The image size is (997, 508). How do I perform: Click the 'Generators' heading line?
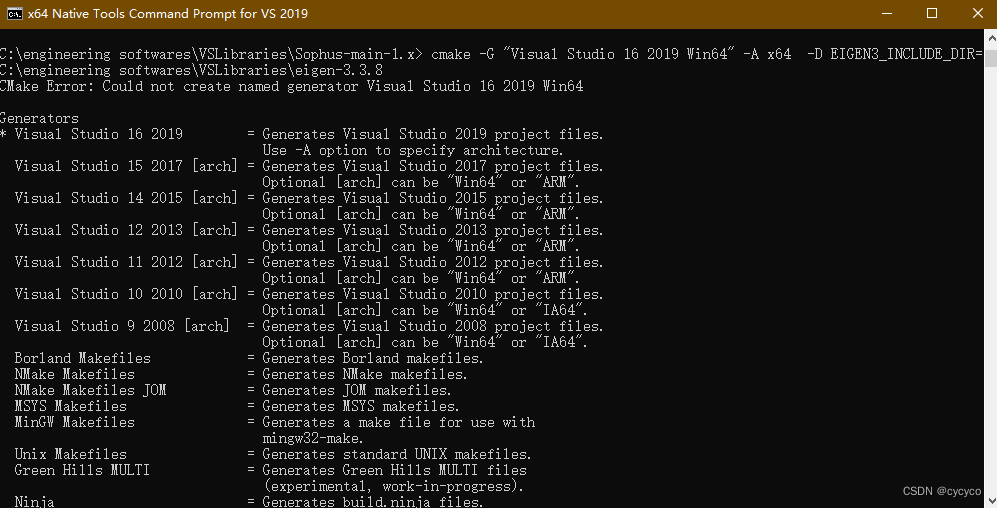click(x=39, y=118)
